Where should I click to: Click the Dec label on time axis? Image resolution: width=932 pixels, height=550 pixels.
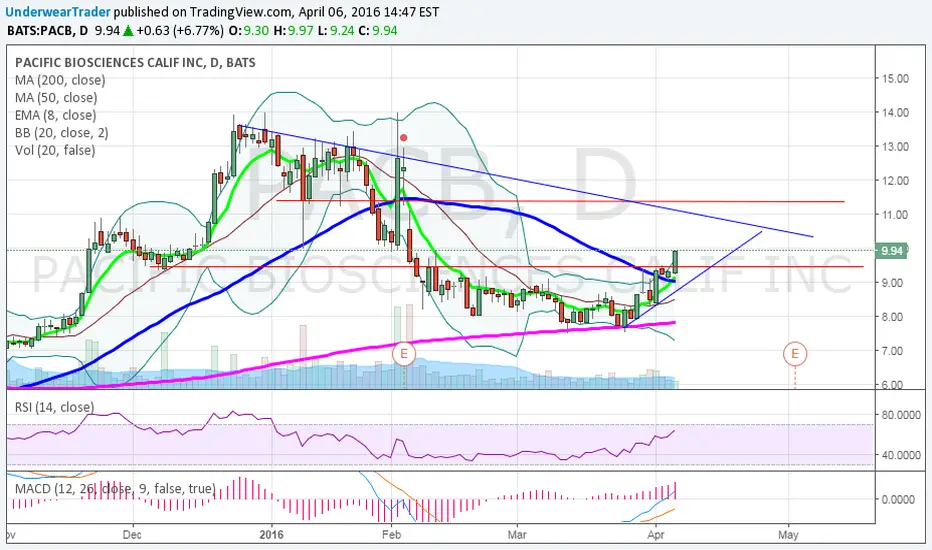point(132,535)
